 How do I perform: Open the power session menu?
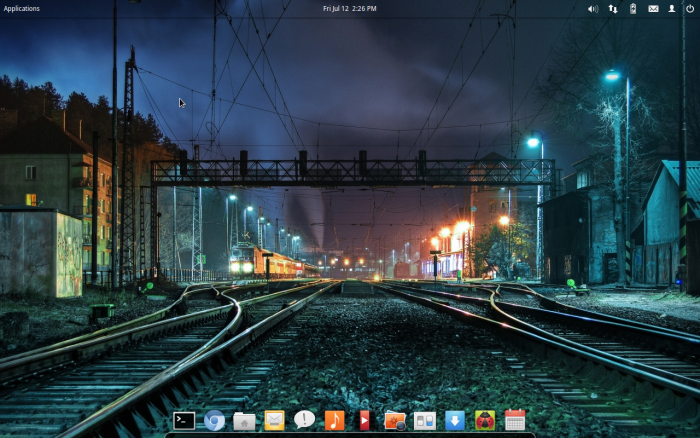[x=690, y=8]
